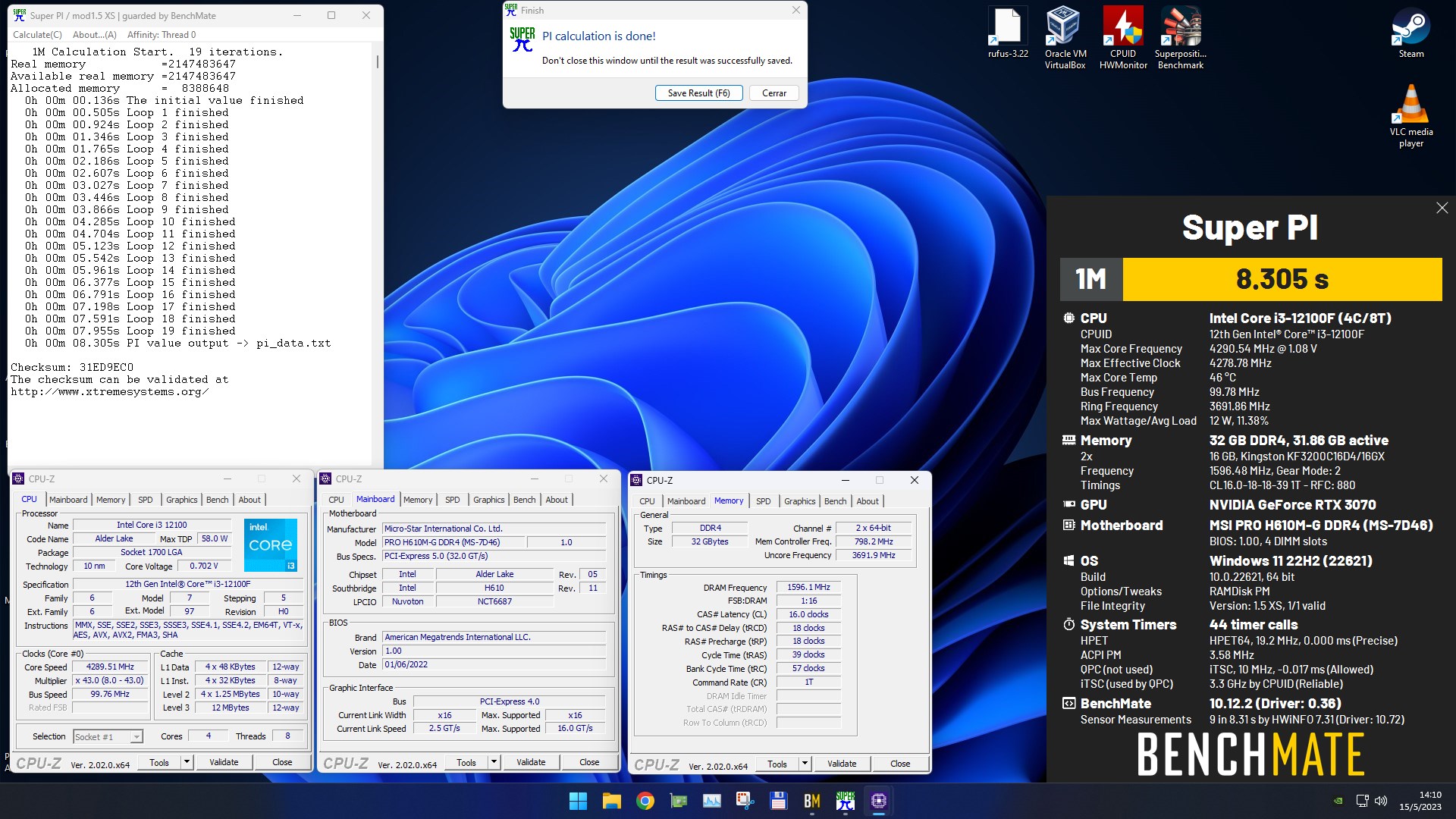Open volume control in system tray
The image size is (1456, 819).
[x=1381, y=801]
